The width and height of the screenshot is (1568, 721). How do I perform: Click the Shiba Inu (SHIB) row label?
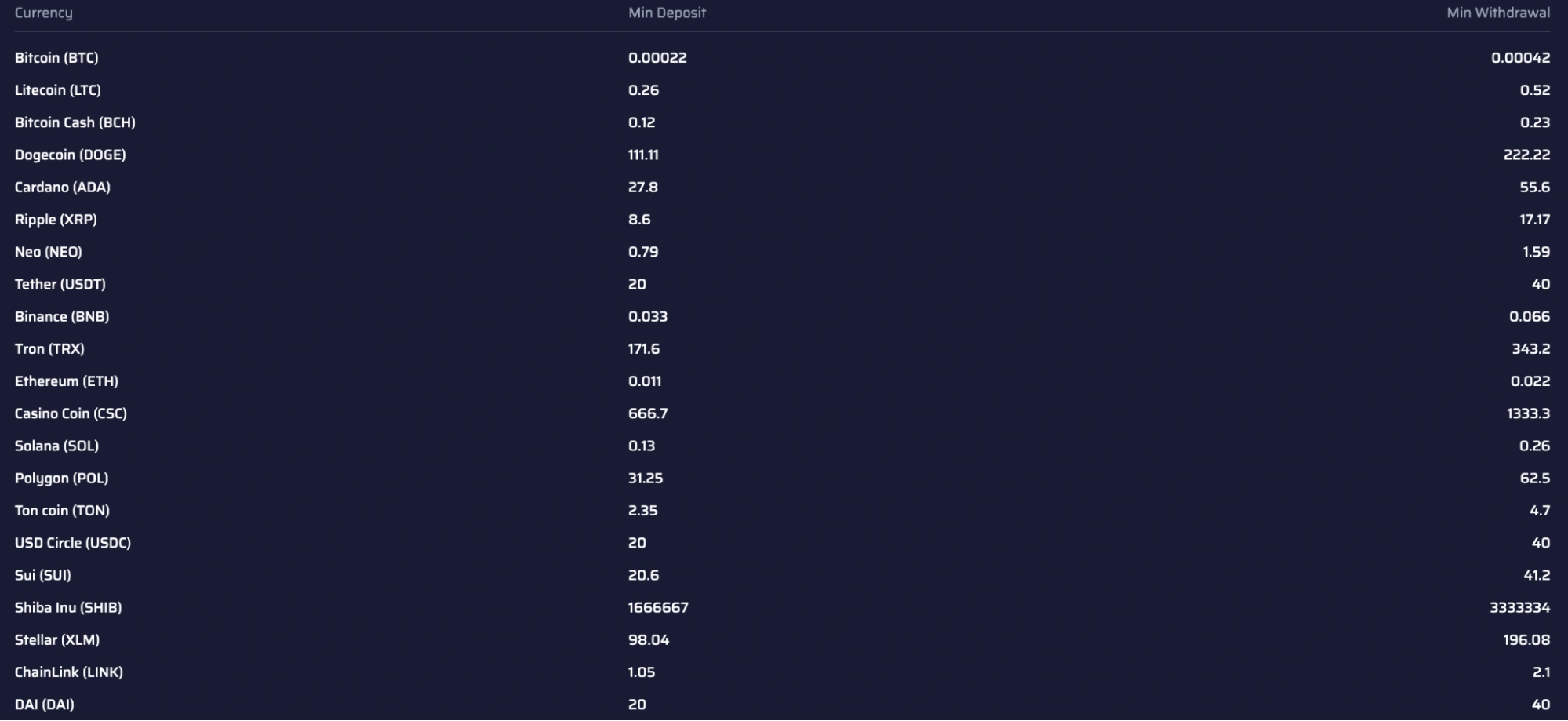point(68,607)
